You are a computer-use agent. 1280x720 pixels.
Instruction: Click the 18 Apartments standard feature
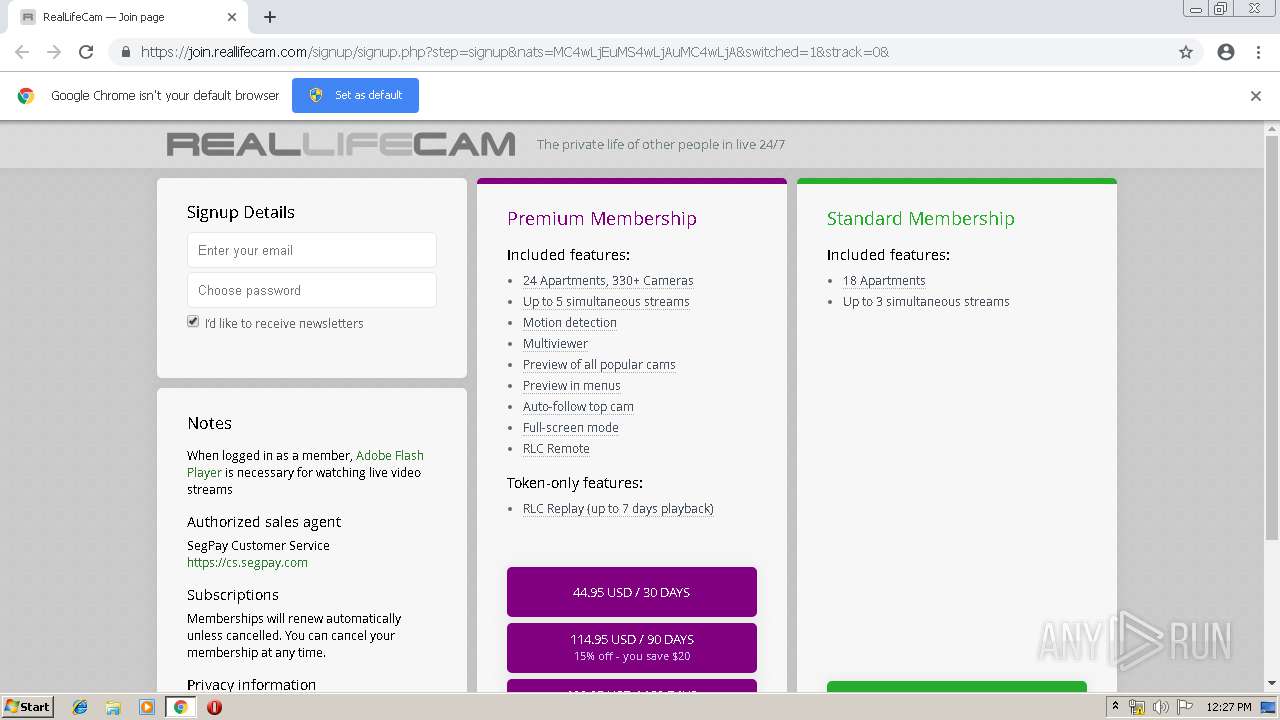tap(884, 280)
